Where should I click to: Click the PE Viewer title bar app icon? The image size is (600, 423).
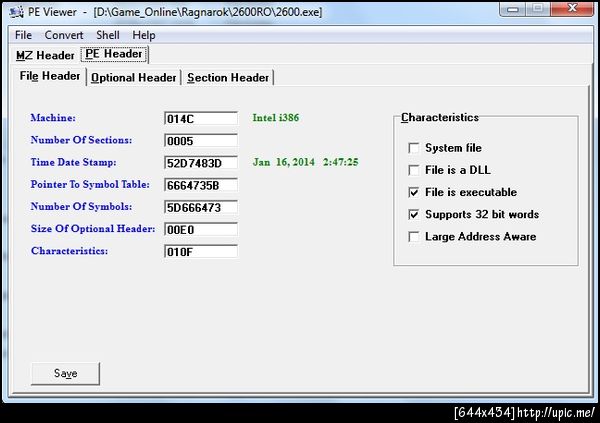[16, 12]
